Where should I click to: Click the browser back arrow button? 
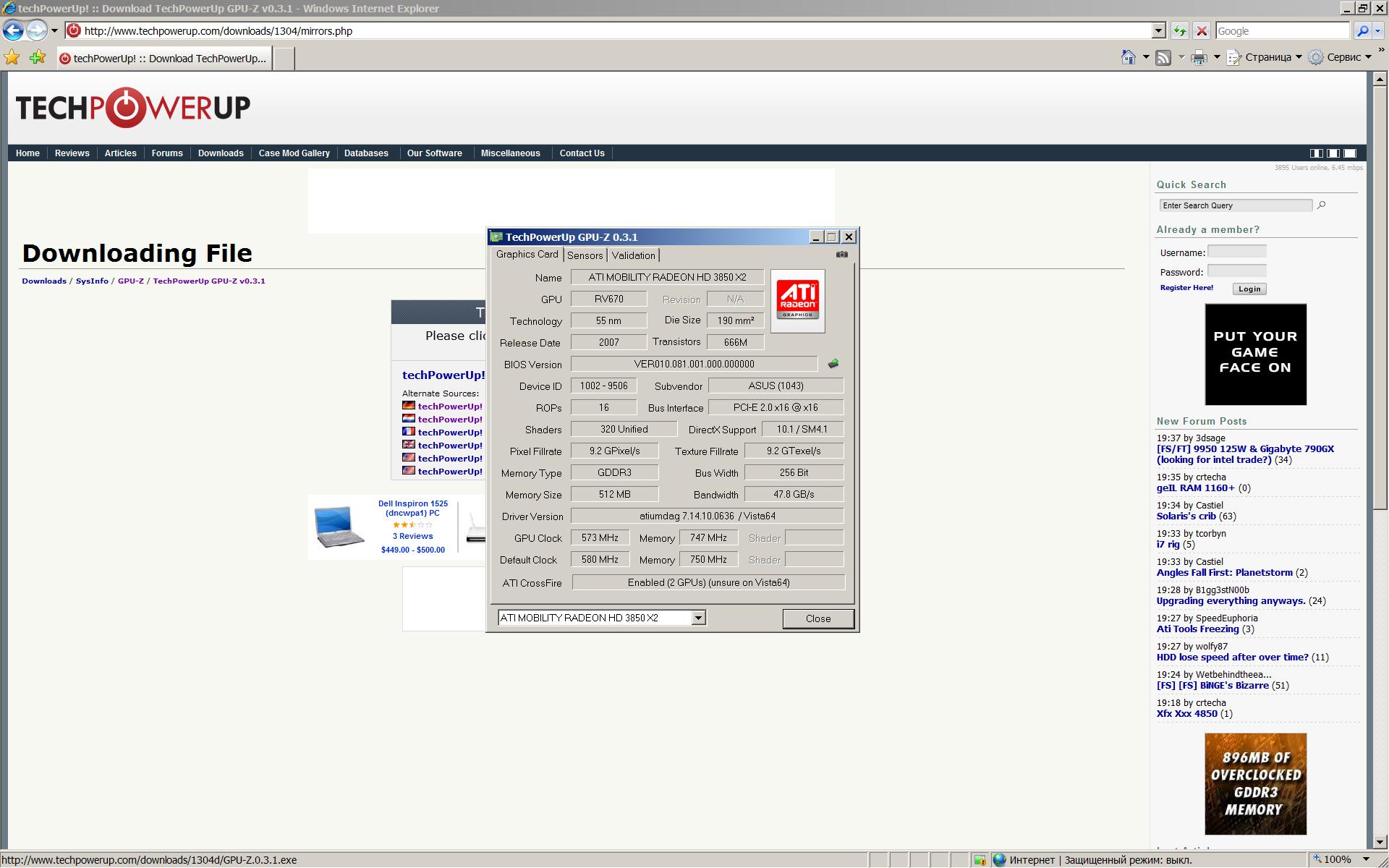coord(13,30)
